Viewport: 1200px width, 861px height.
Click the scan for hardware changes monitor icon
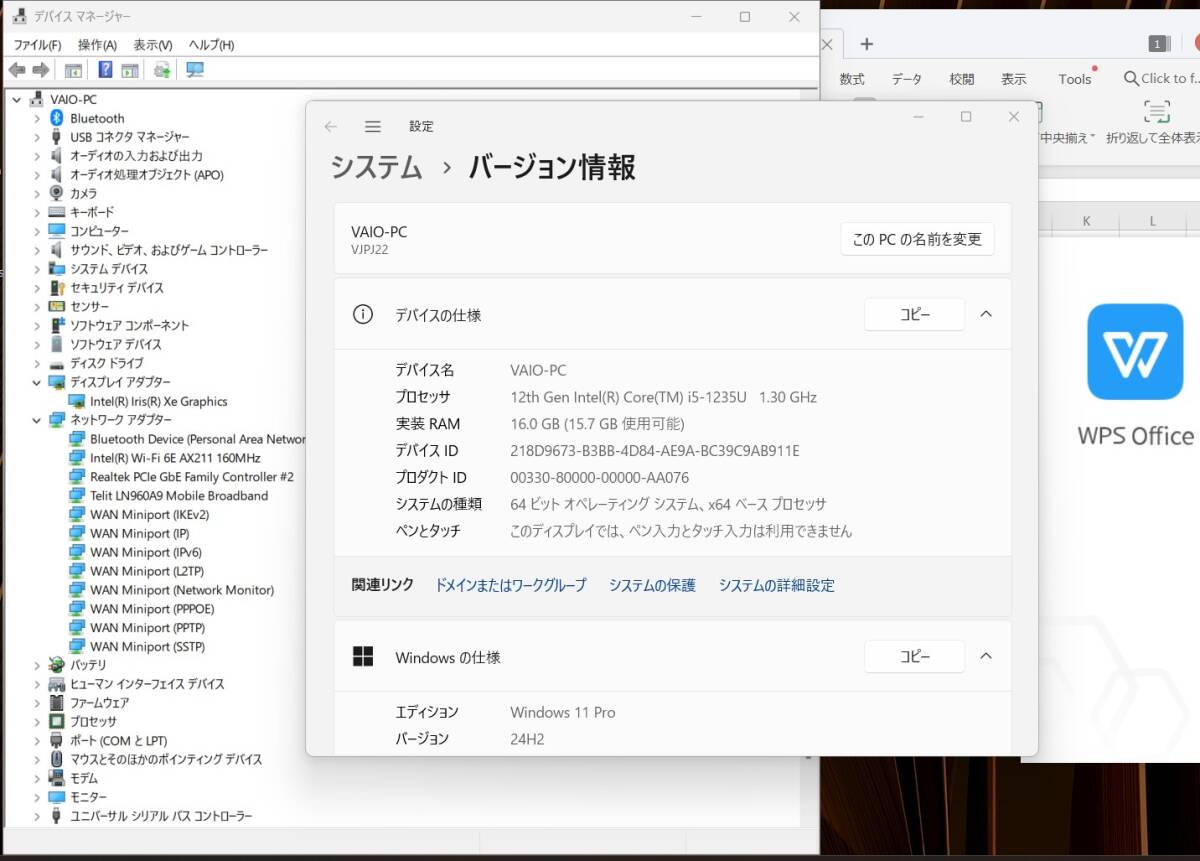(x=195, y=70)
